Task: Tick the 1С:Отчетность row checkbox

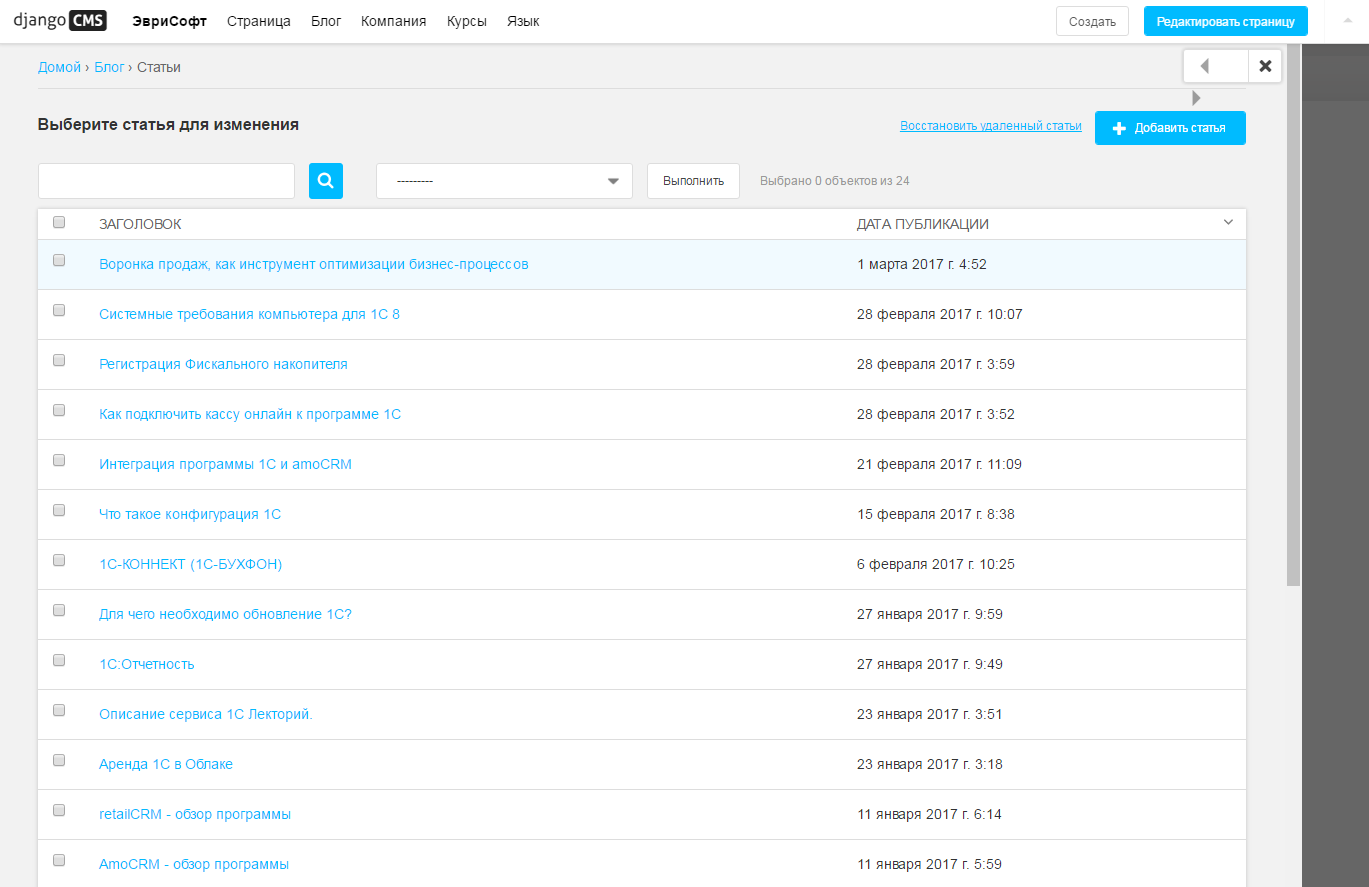Action: click(x=59, y=660)
